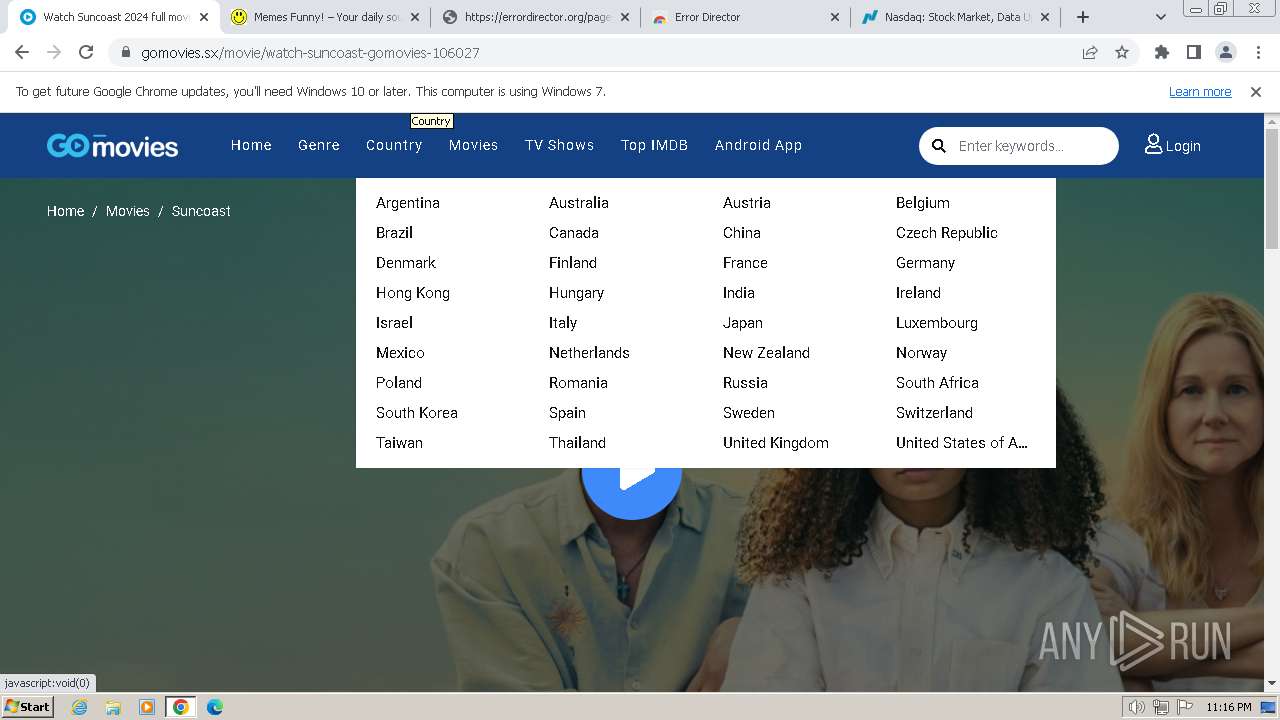Reload the page

tap(86, 53)
